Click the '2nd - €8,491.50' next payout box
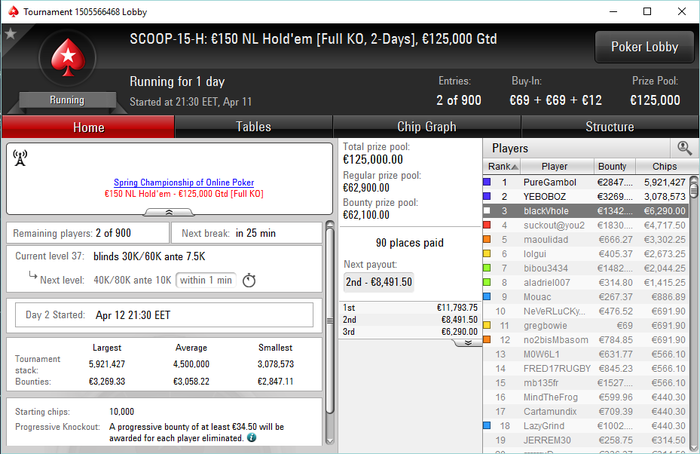 (x=379, y=282)
